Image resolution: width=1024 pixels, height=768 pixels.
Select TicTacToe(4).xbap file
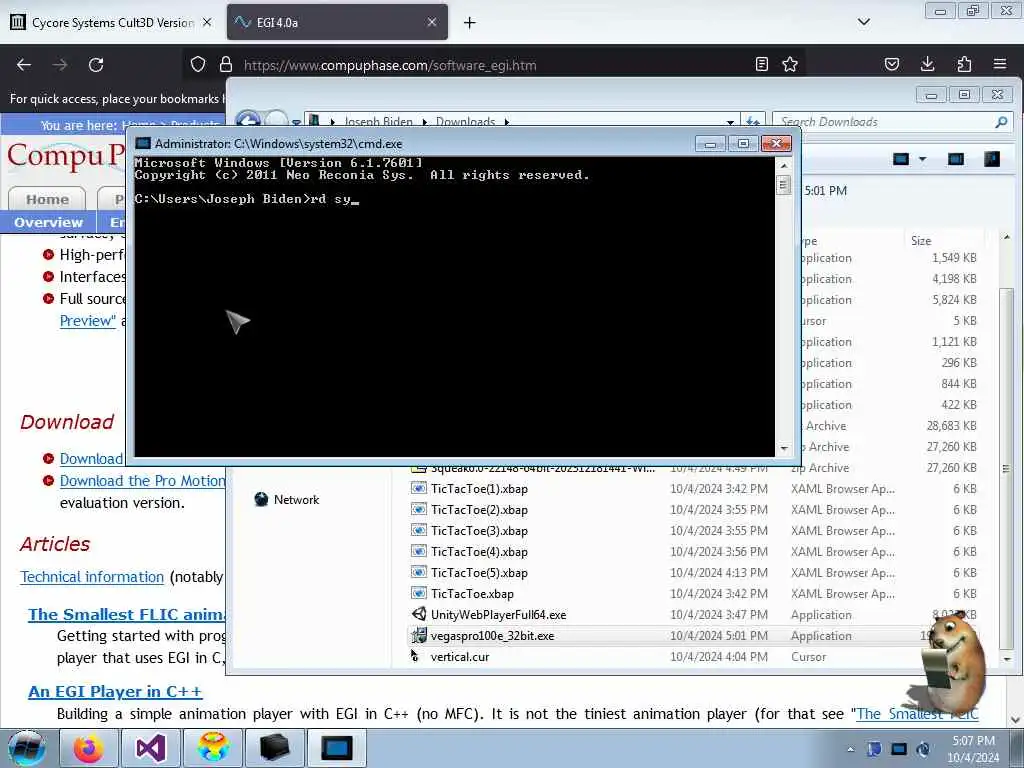pos(479,551)
